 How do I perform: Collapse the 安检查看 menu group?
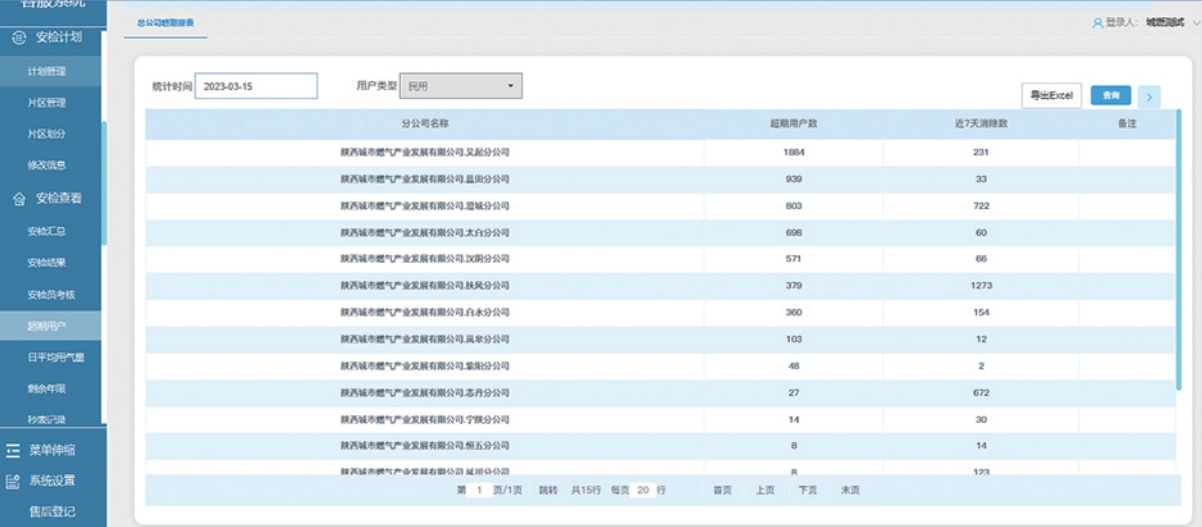[59, 199]
